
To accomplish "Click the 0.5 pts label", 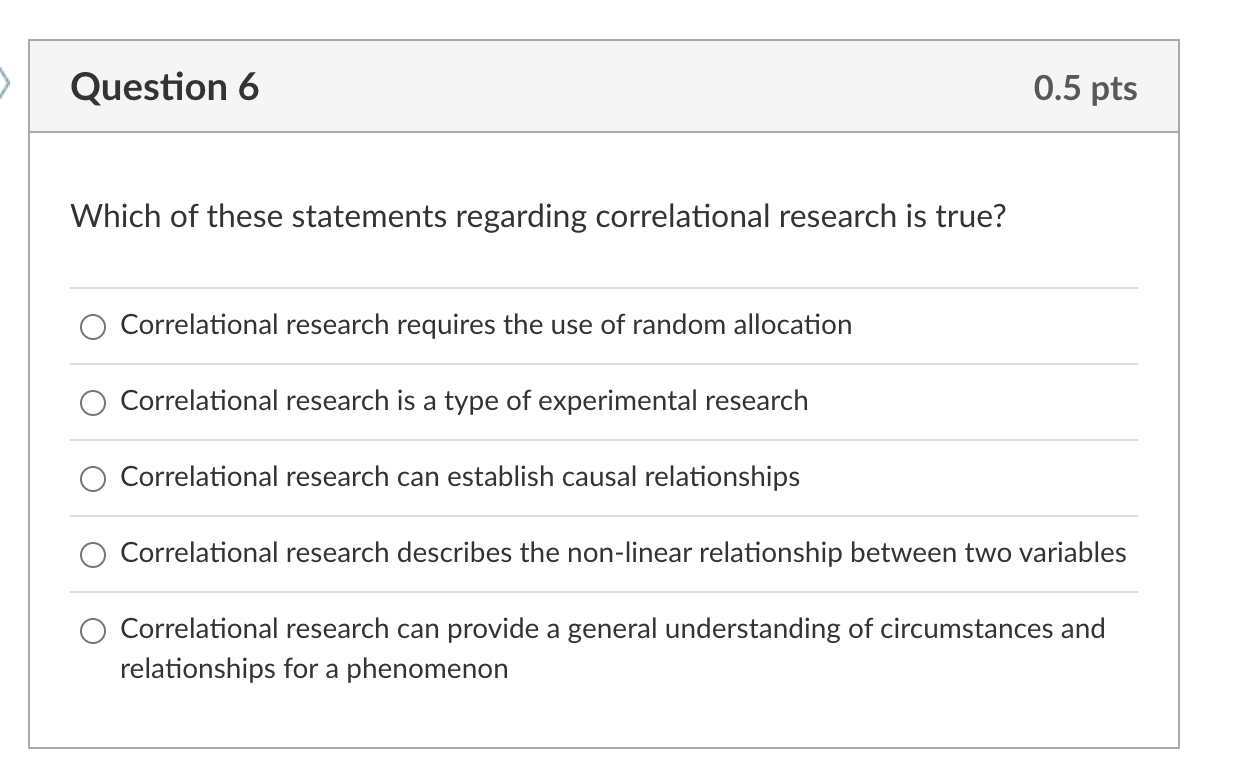I will [1085, 88].
